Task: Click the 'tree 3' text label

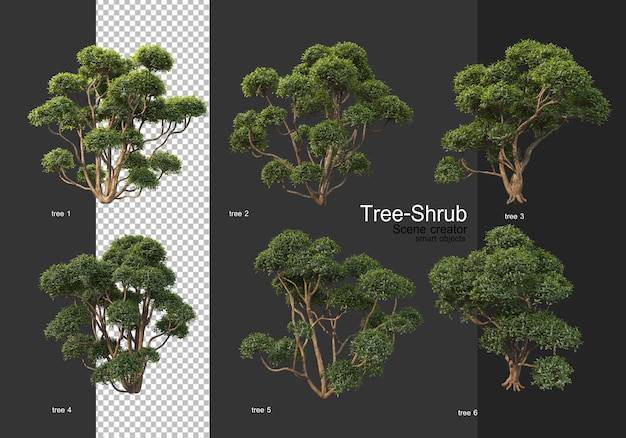Action: pyautogui.click(x=514, y=216)
